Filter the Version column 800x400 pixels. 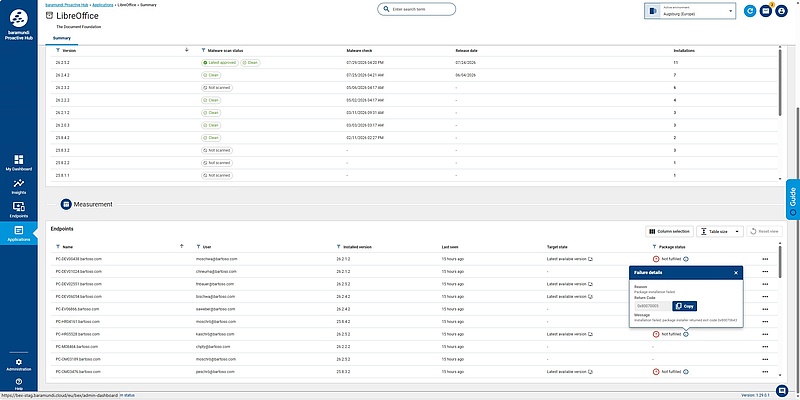pos(59,51)
